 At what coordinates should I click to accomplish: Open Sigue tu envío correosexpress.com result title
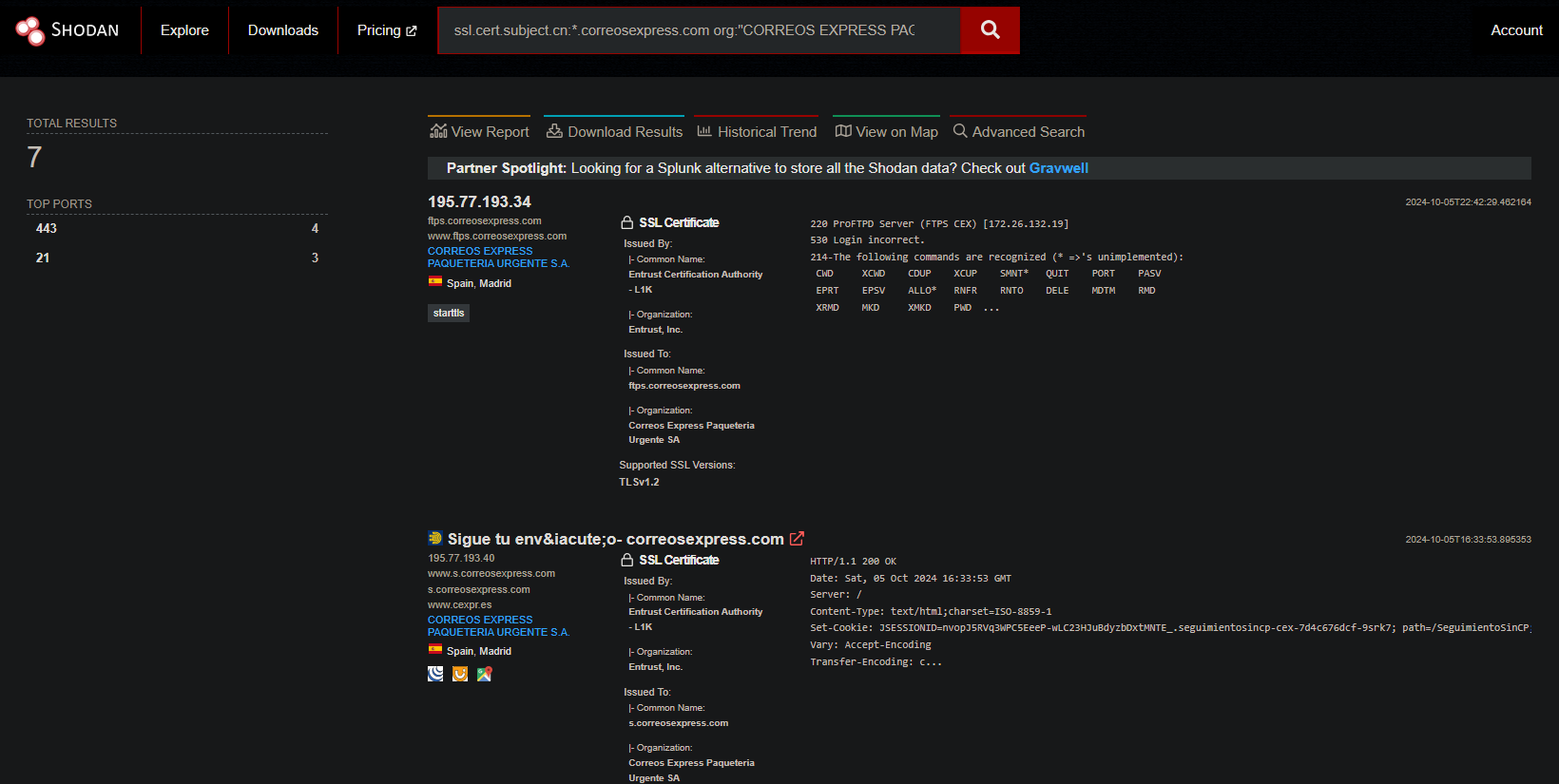tap(615, 539)
